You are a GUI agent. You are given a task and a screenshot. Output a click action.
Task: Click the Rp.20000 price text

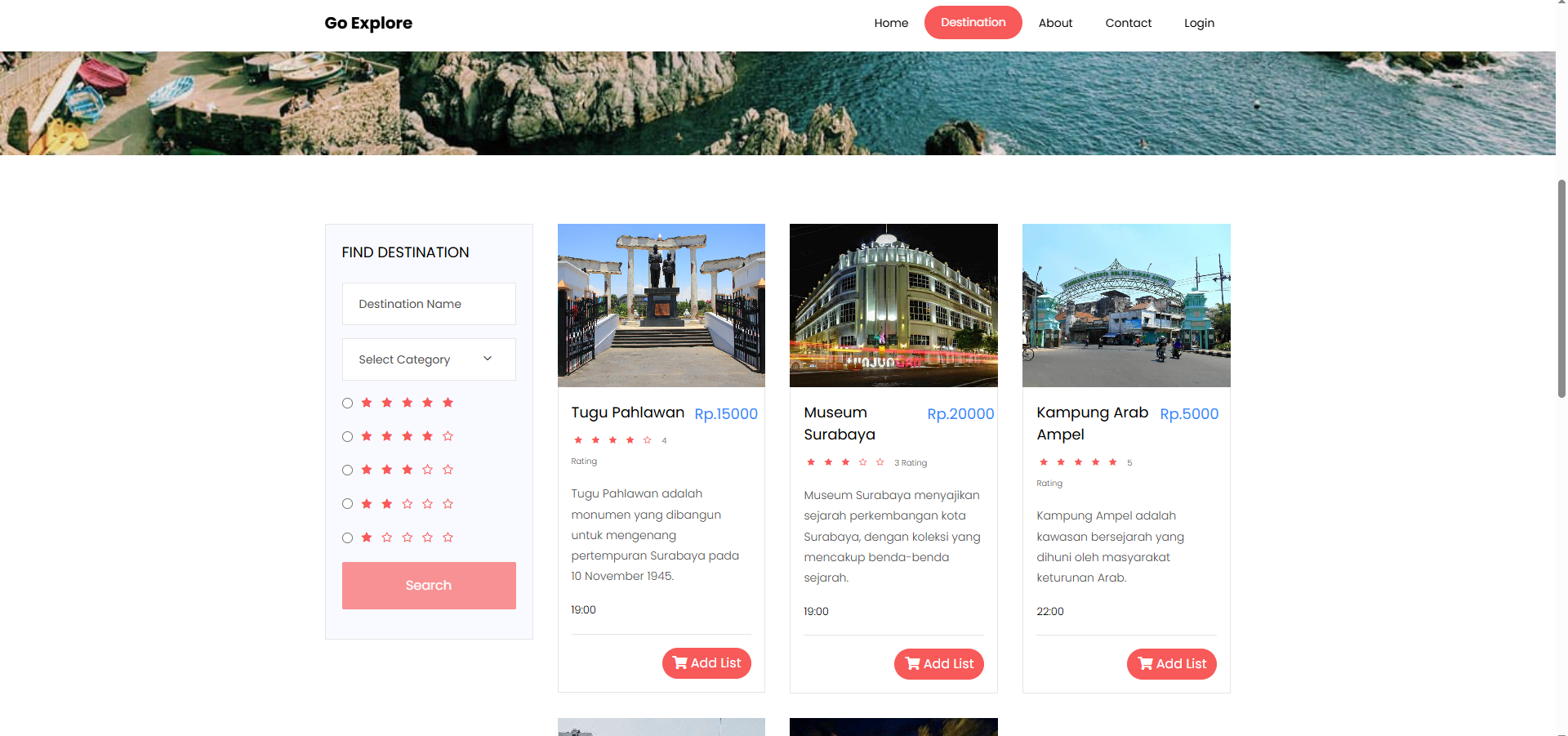click(x=960, y=414)
